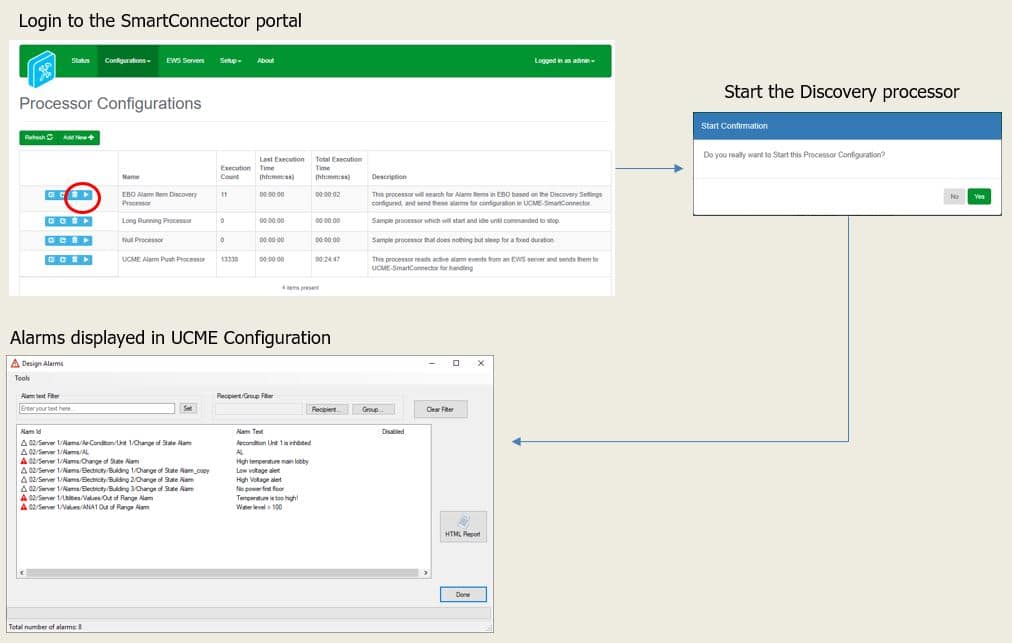The image size is (1012, 643).
Task: Copy the Long Running Processor configuration
Action: (63, 221)
